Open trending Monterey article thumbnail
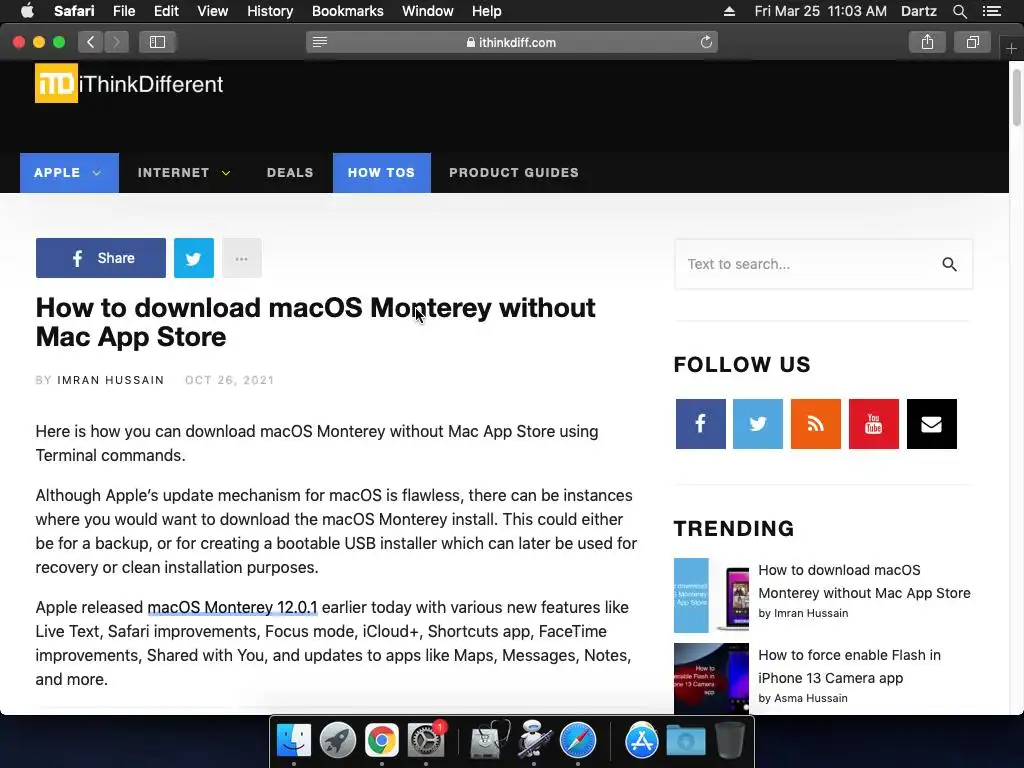 [x=711, y=595]
